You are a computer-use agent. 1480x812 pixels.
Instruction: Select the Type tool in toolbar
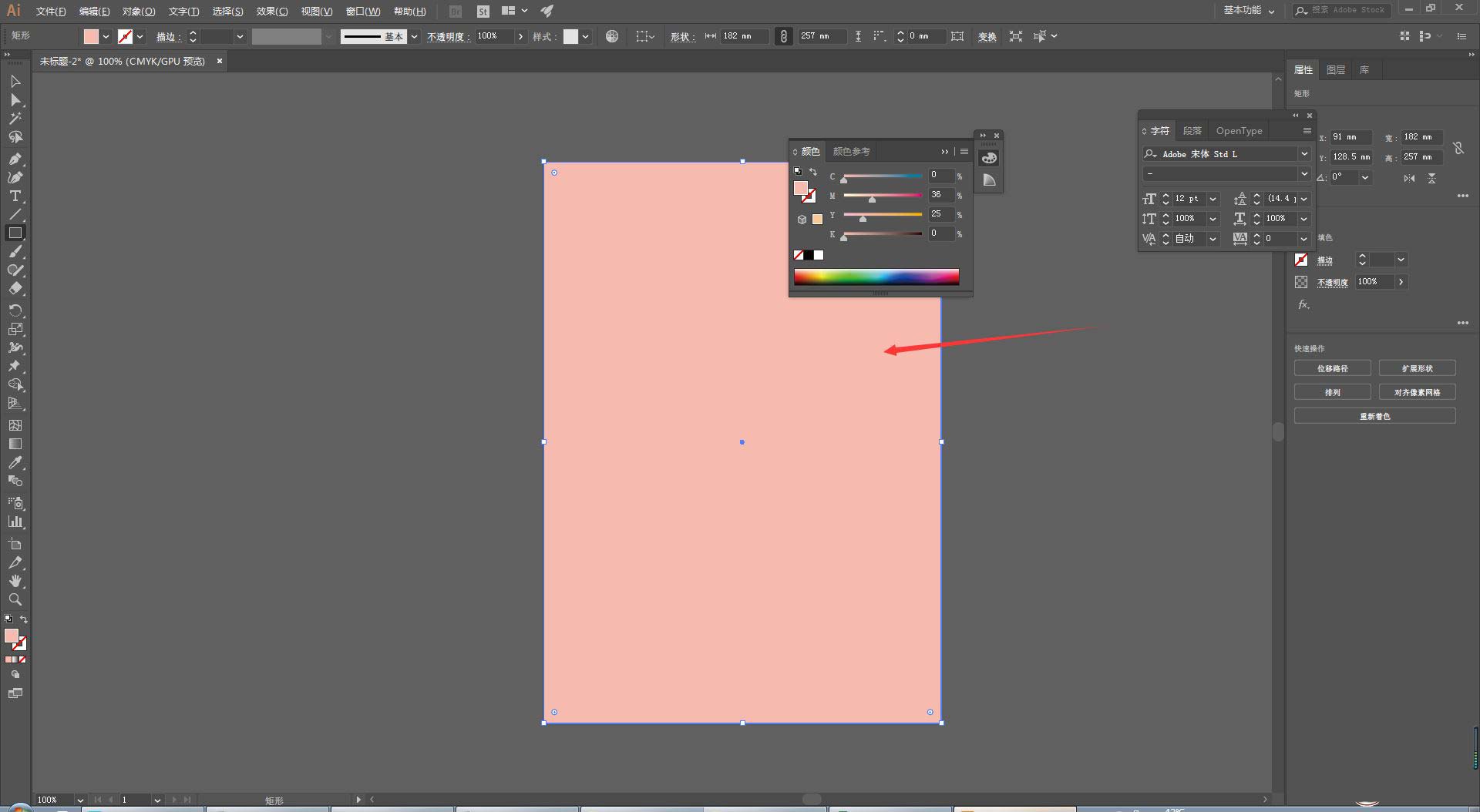[x=15, y=196]
